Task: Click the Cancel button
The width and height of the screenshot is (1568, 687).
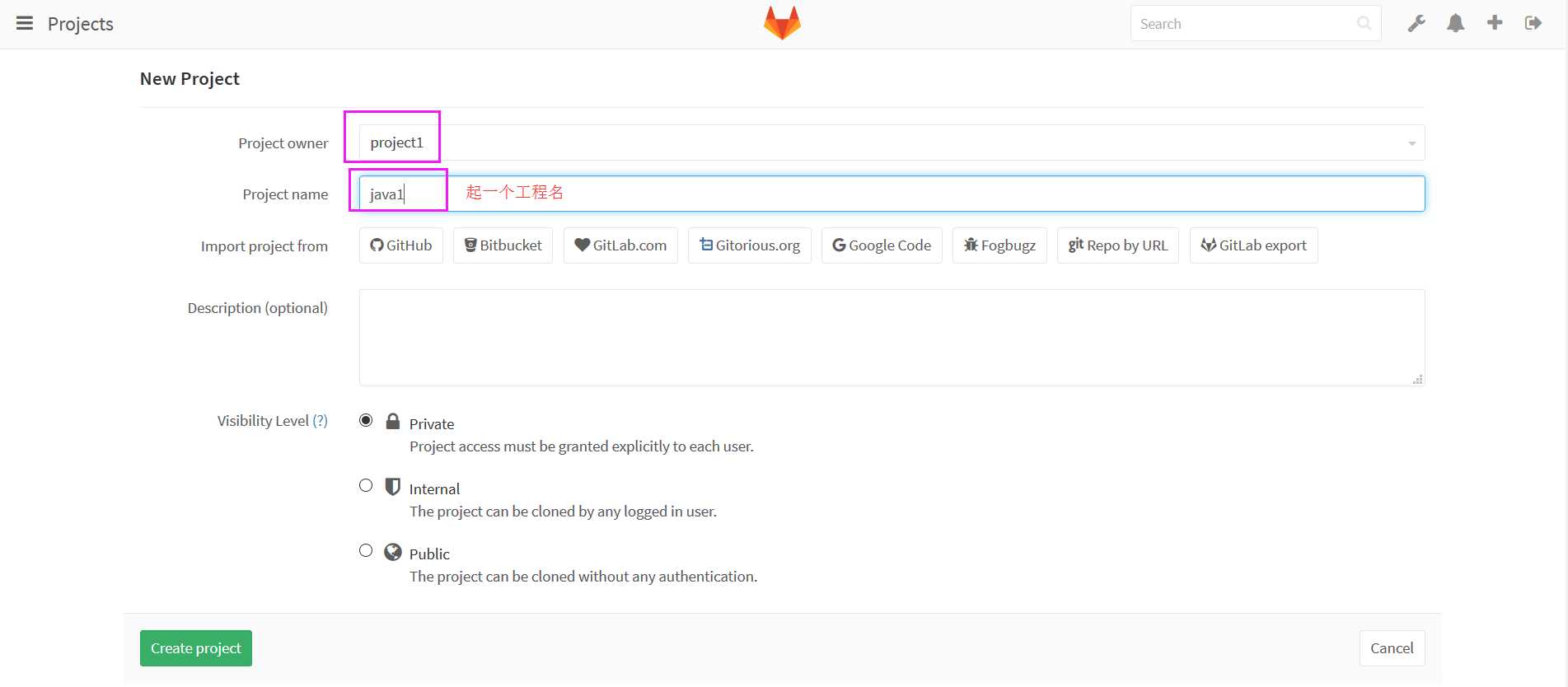Action: pos(1392,648)
